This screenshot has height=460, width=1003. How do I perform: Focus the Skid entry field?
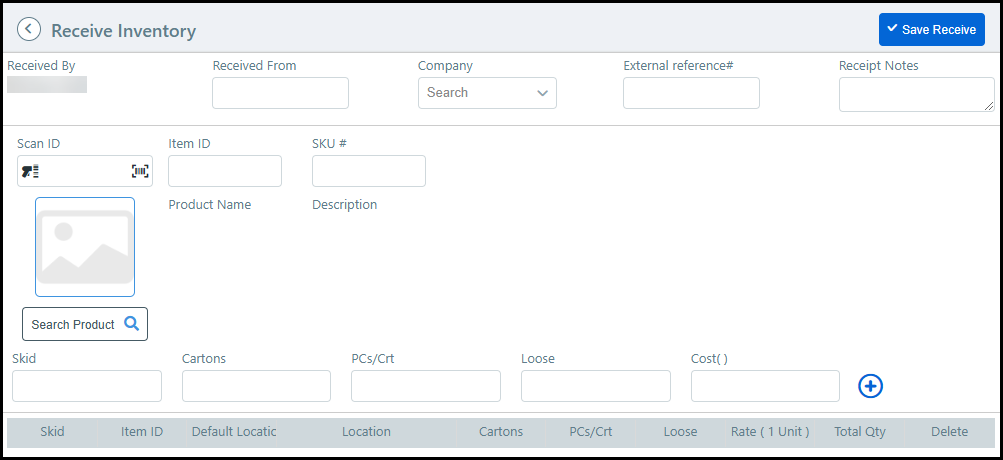tap(87, 386)
